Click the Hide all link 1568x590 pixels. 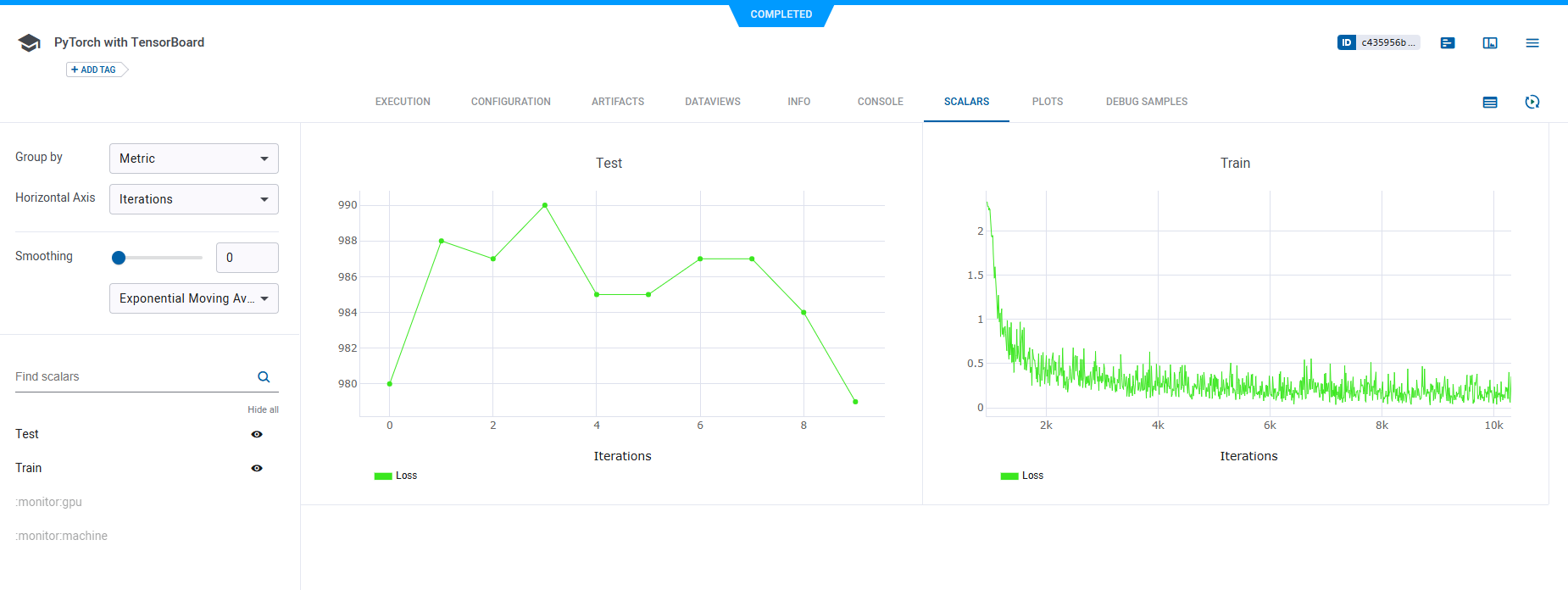(263, 409)
